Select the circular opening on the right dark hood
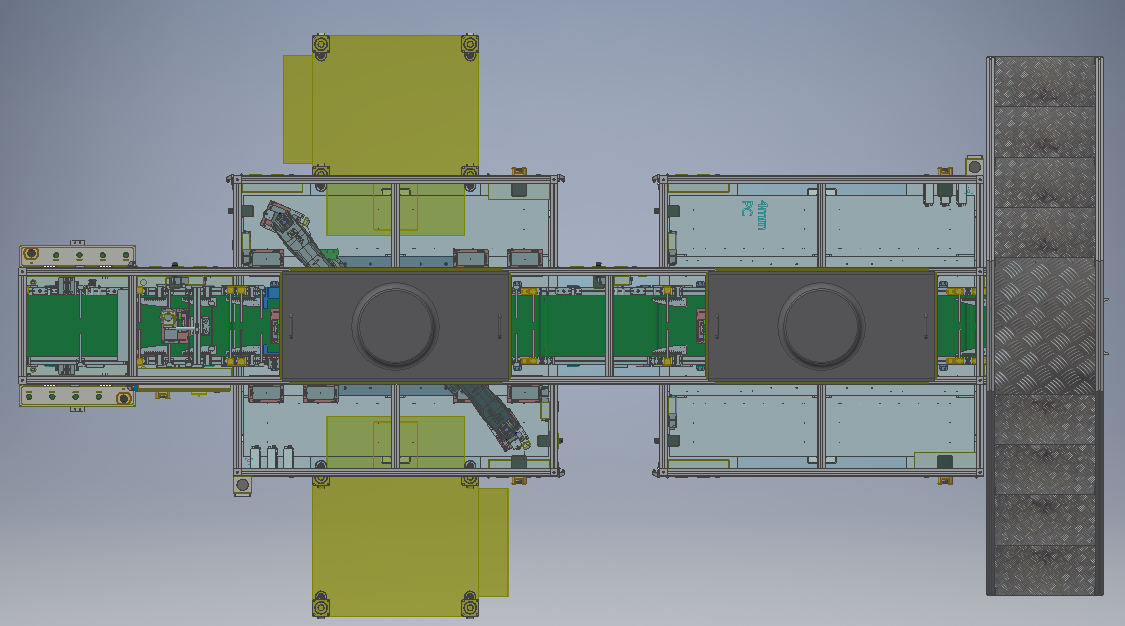This screenshot has height=626, width=1125. (821, 325)
